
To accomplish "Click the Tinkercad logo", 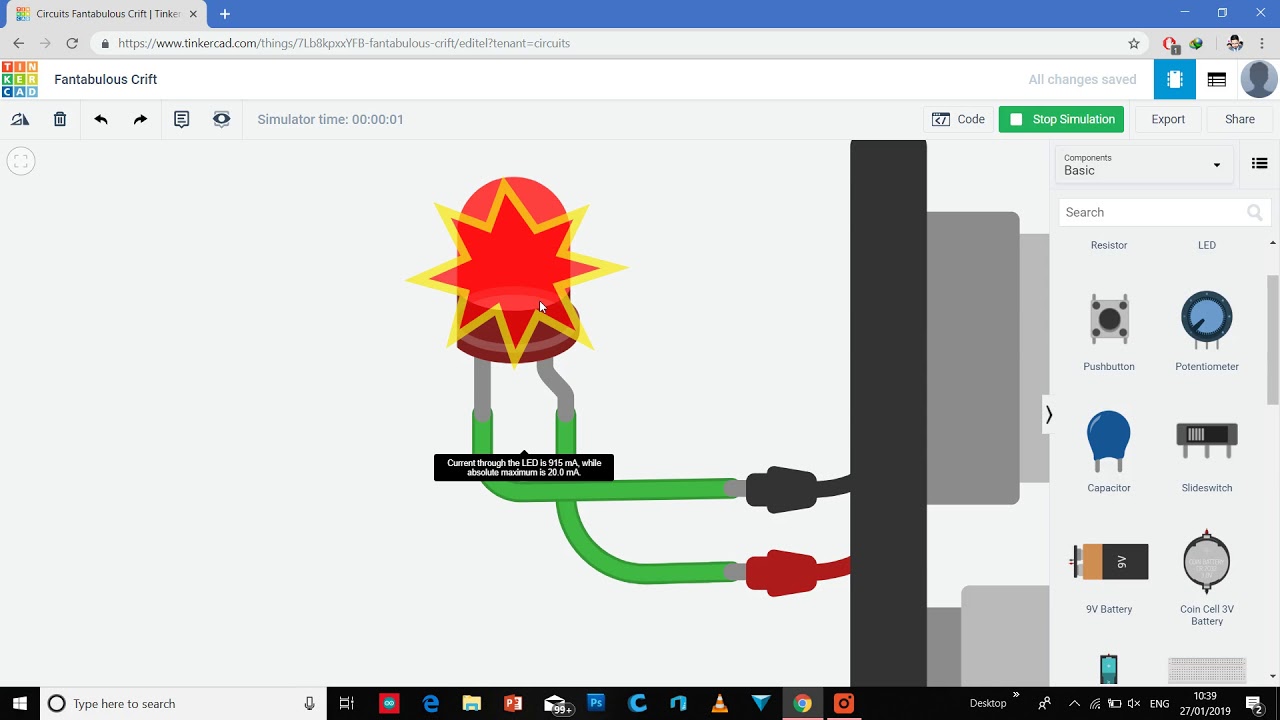I will coord(20,79).
